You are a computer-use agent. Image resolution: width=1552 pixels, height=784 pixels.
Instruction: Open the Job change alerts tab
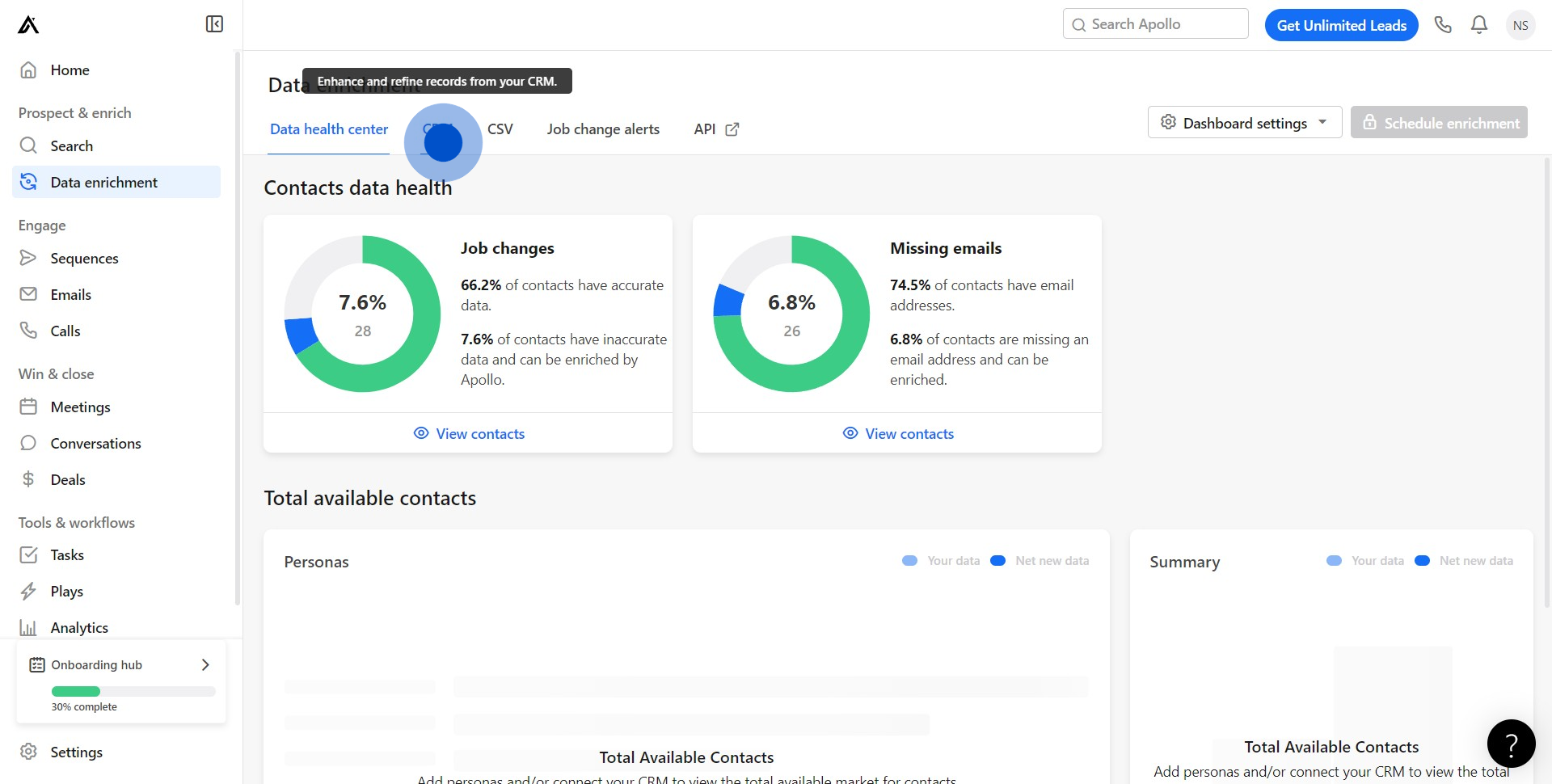(x=603, y=129)
